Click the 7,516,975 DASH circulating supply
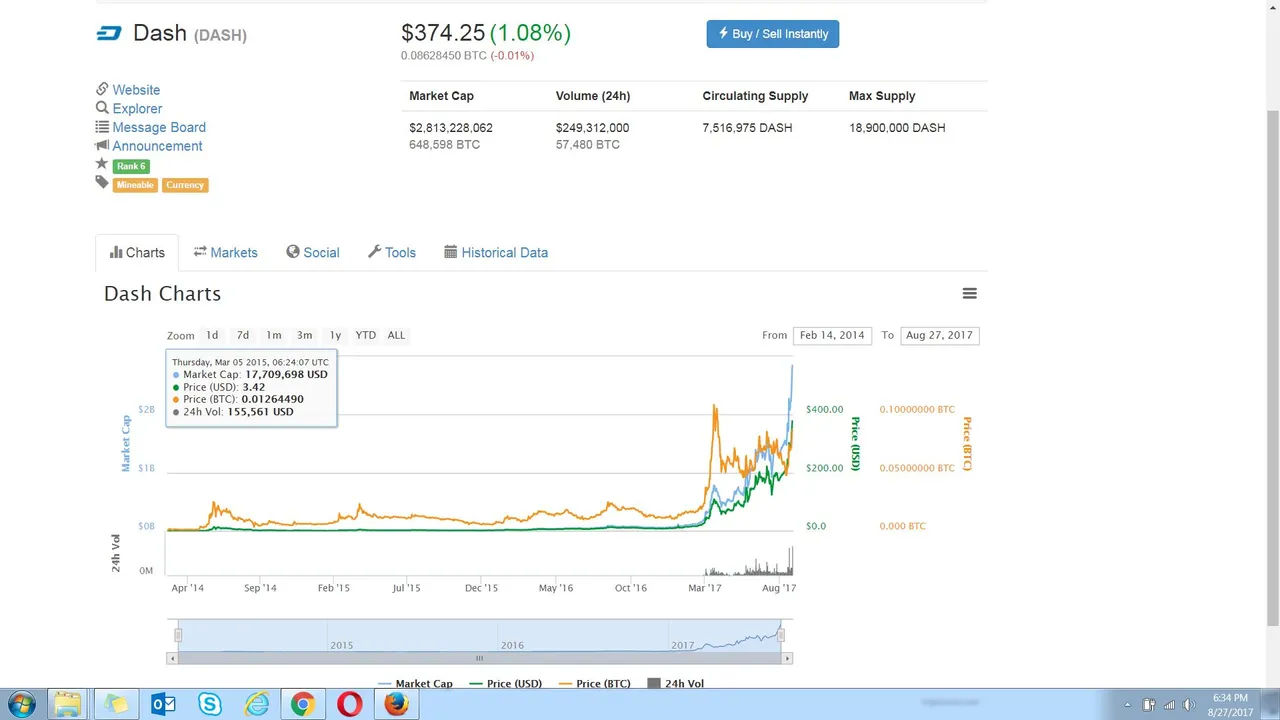 tap(747, 128)
